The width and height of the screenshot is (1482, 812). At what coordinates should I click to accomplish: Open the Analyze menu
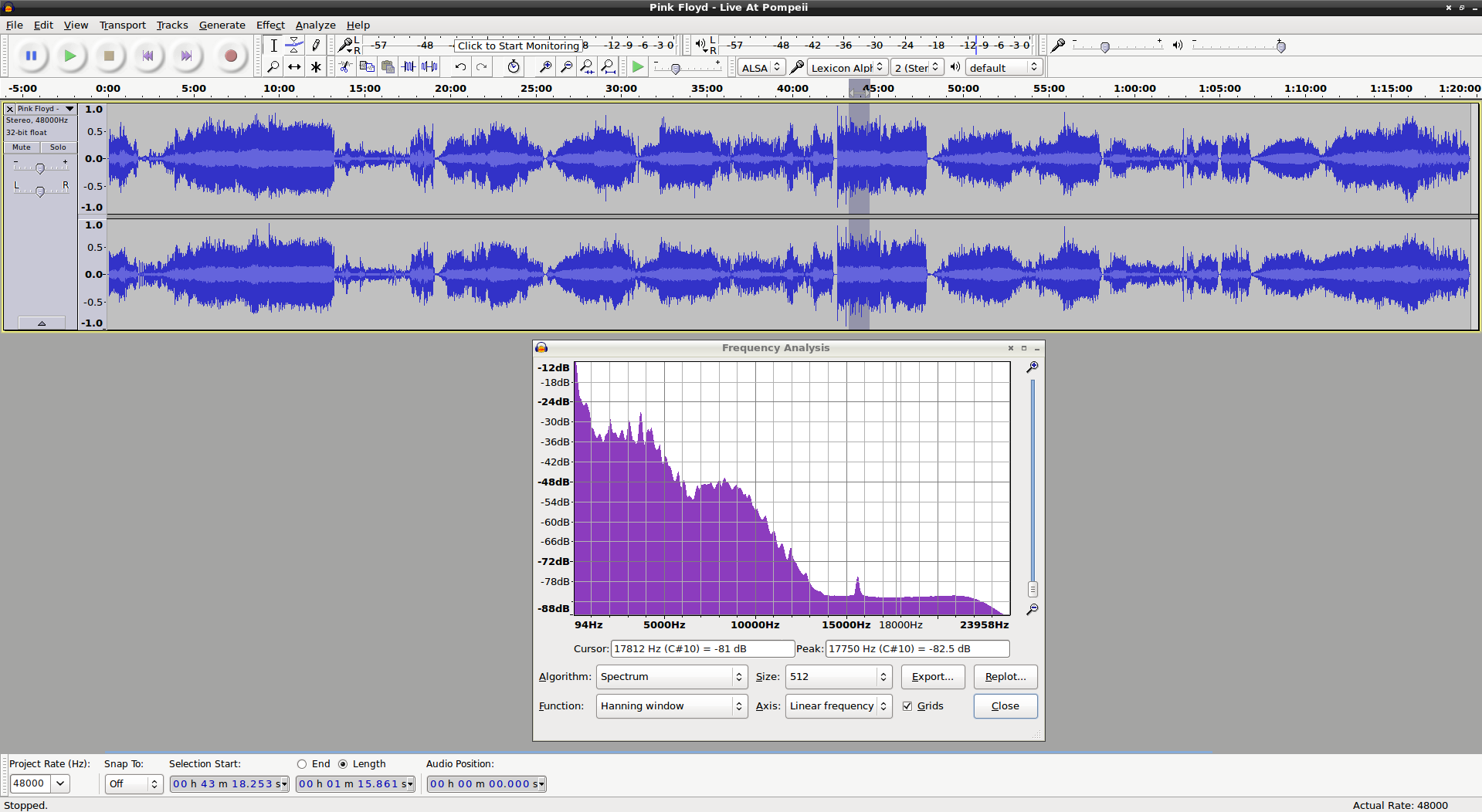(315, 25)
